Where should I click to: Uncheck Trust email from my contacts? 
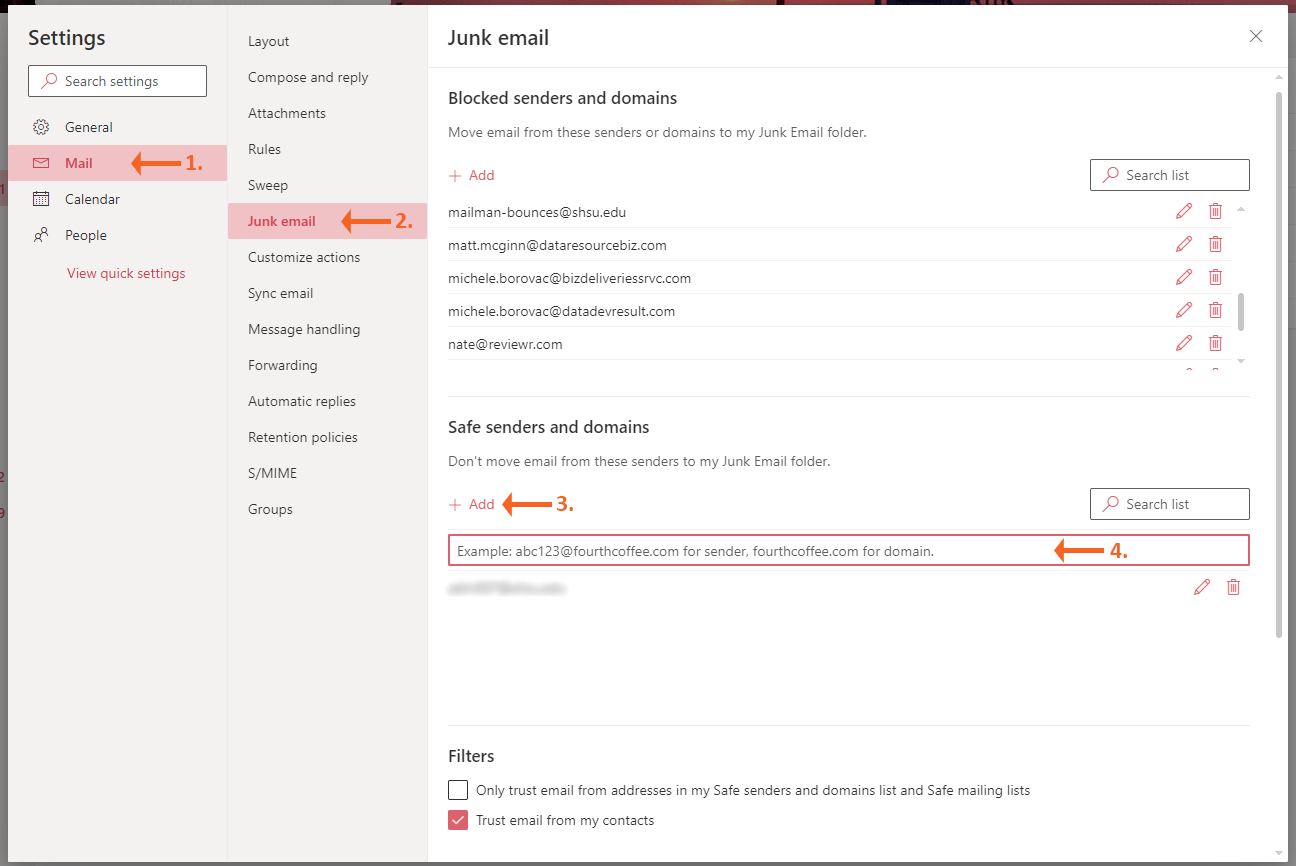(x=457, y=819)
